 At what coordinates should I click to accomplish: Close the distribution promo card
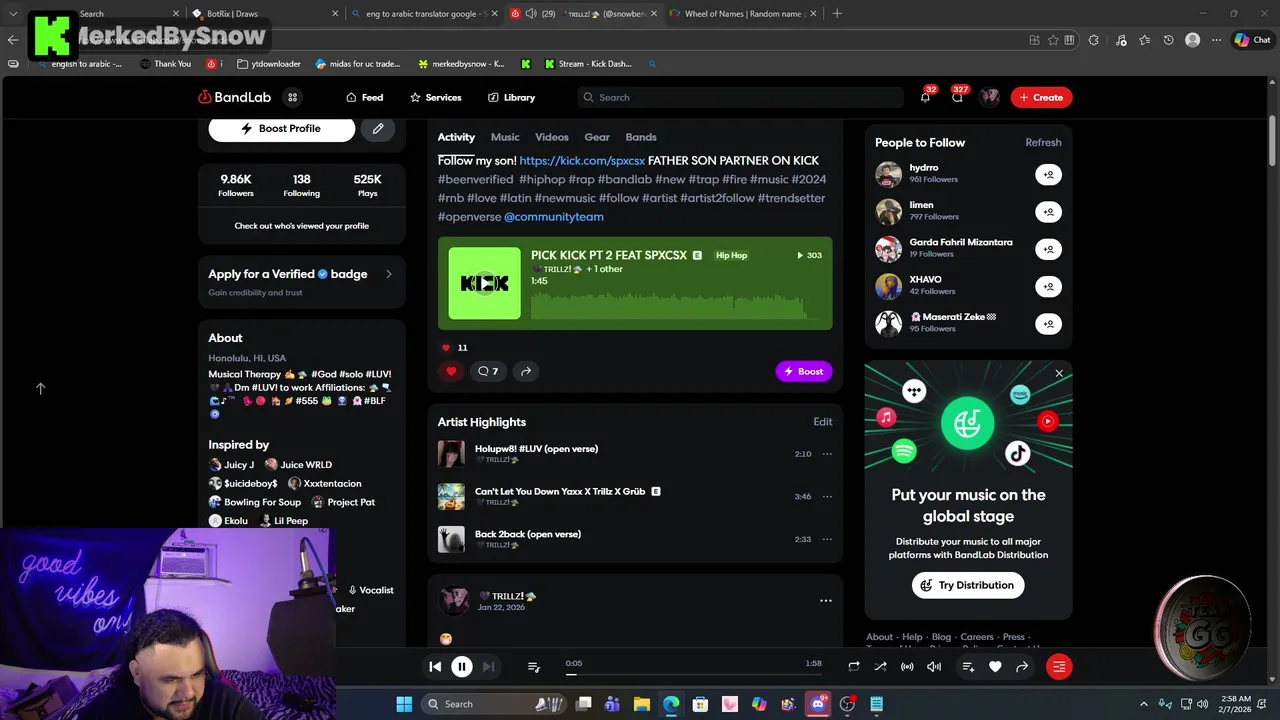1059,374
